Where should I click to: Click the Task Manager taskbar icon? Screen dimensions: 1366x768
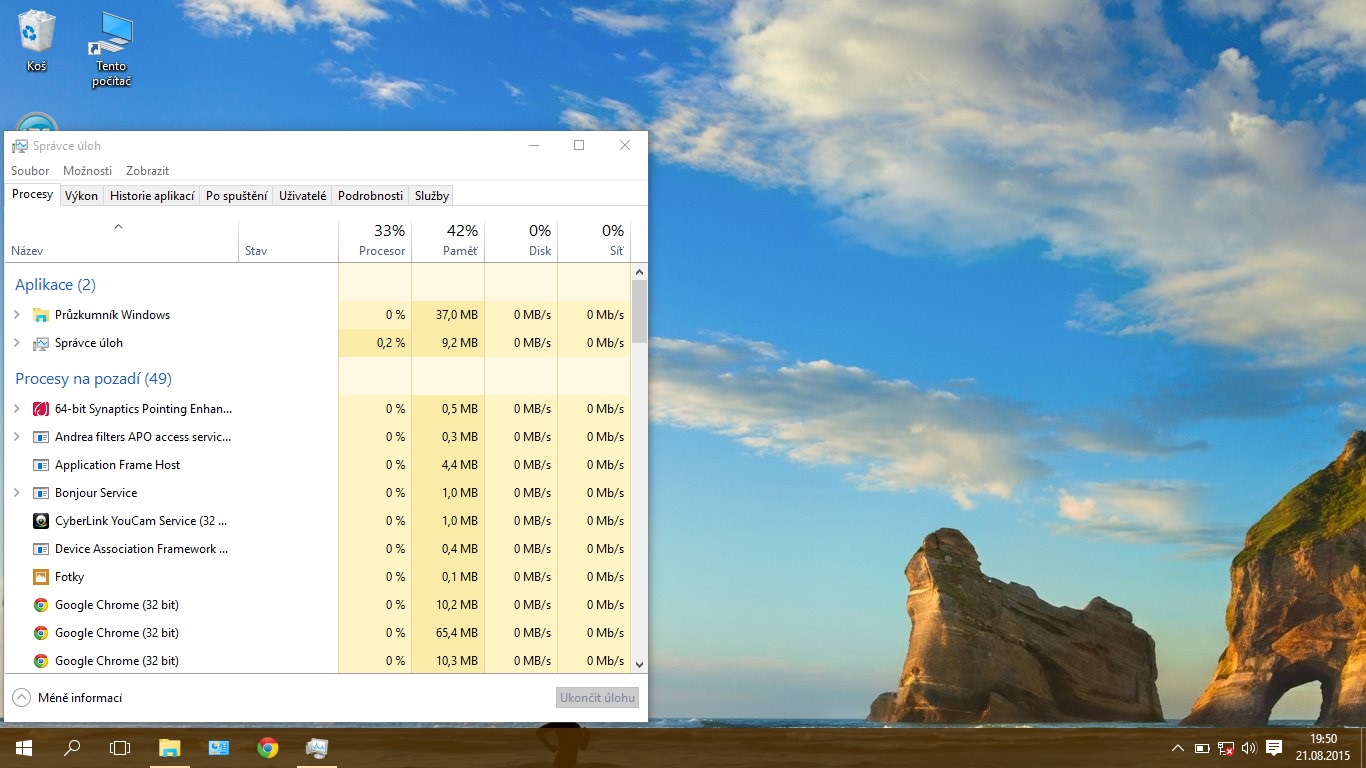(x=317, y=747)
